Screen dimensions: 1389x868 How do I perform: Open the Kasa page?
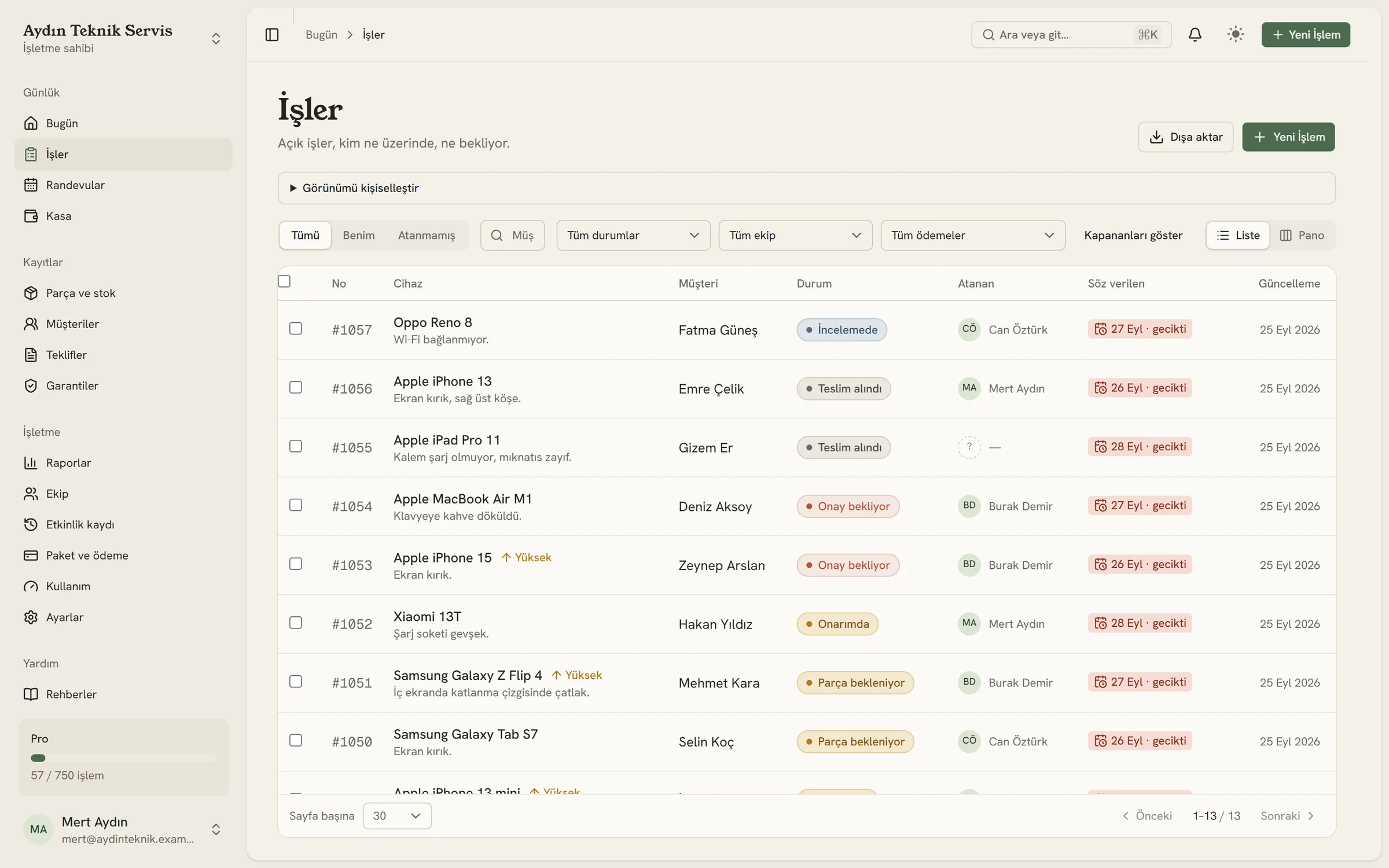pos(123,216)
